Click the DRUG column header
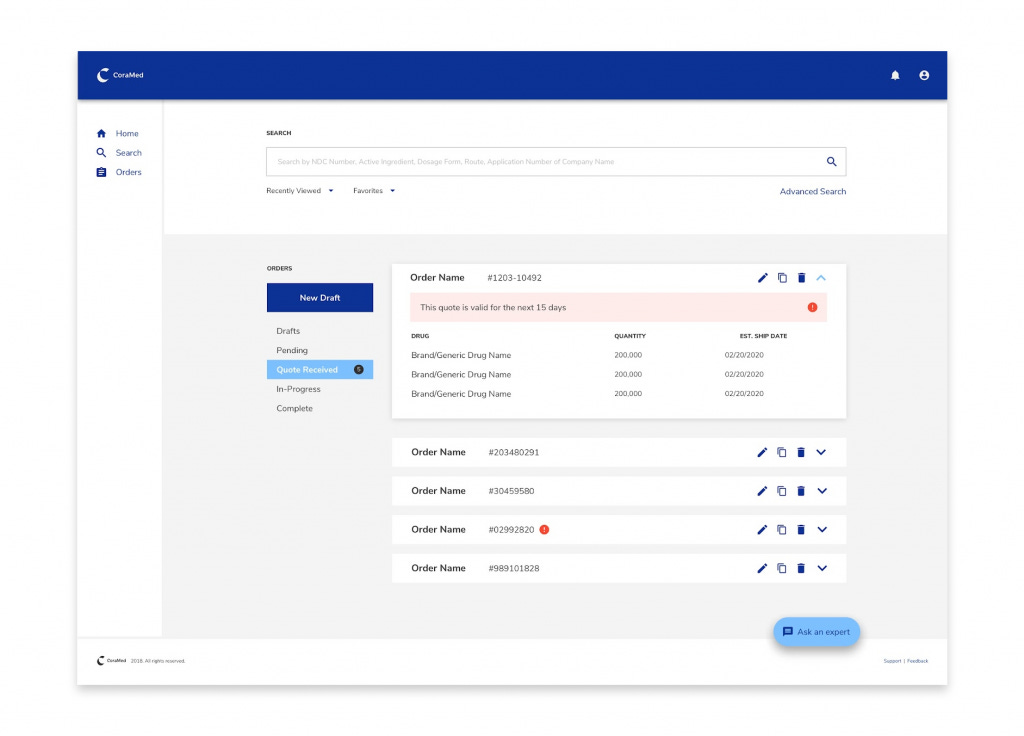This screenshot has height=736, width=1024. coord(420,336)
